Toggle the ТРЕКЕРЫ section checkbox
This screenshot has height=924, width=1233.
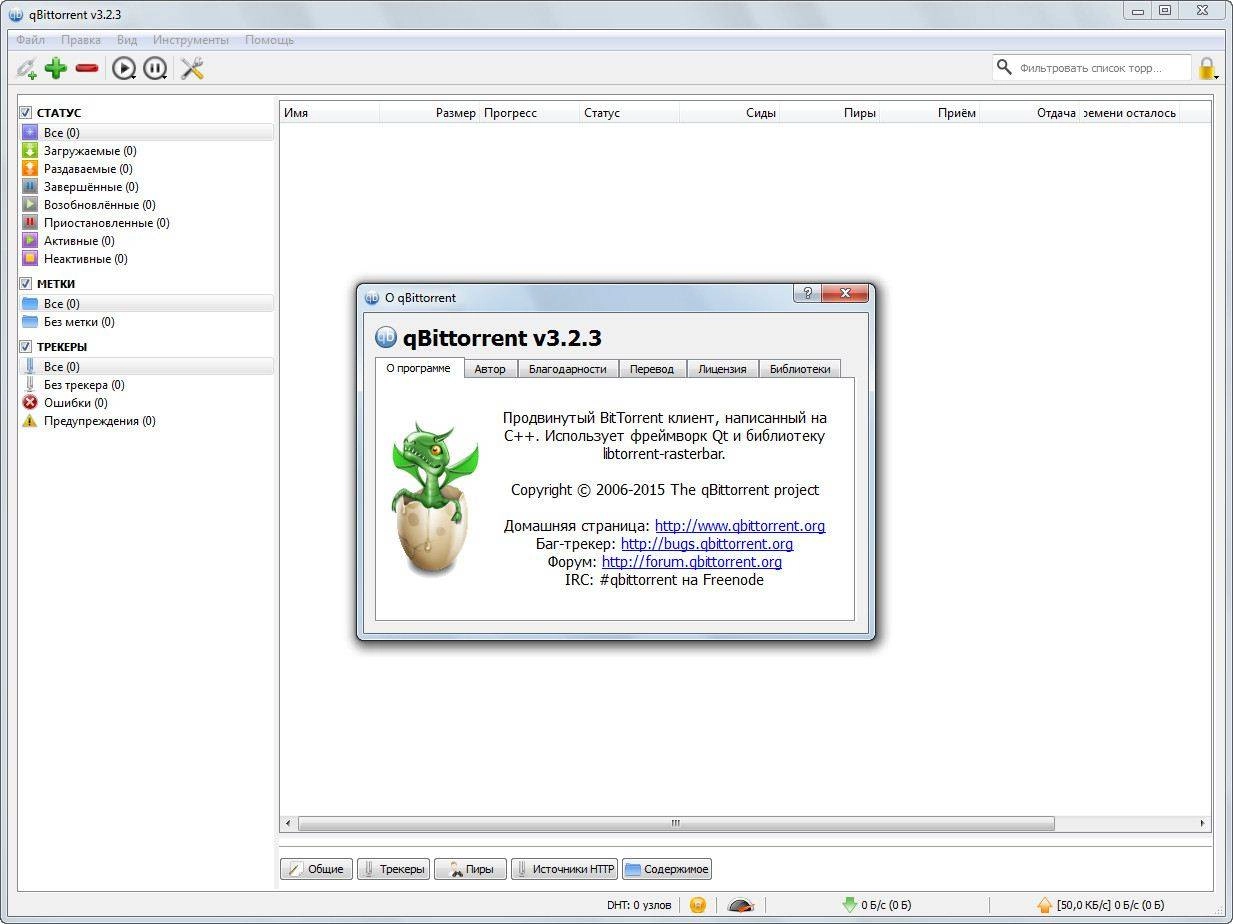coord(26,347)
